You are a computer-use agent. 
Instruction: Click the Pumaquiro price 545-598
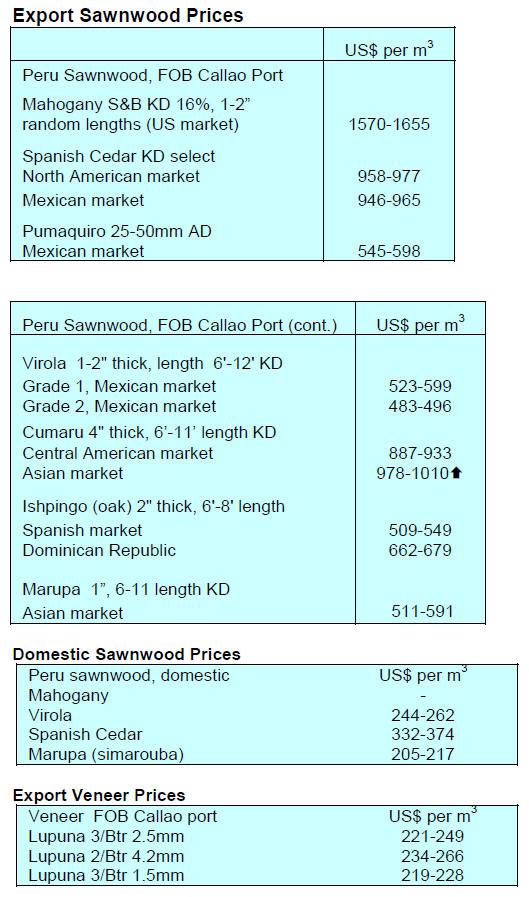[389, 251]
